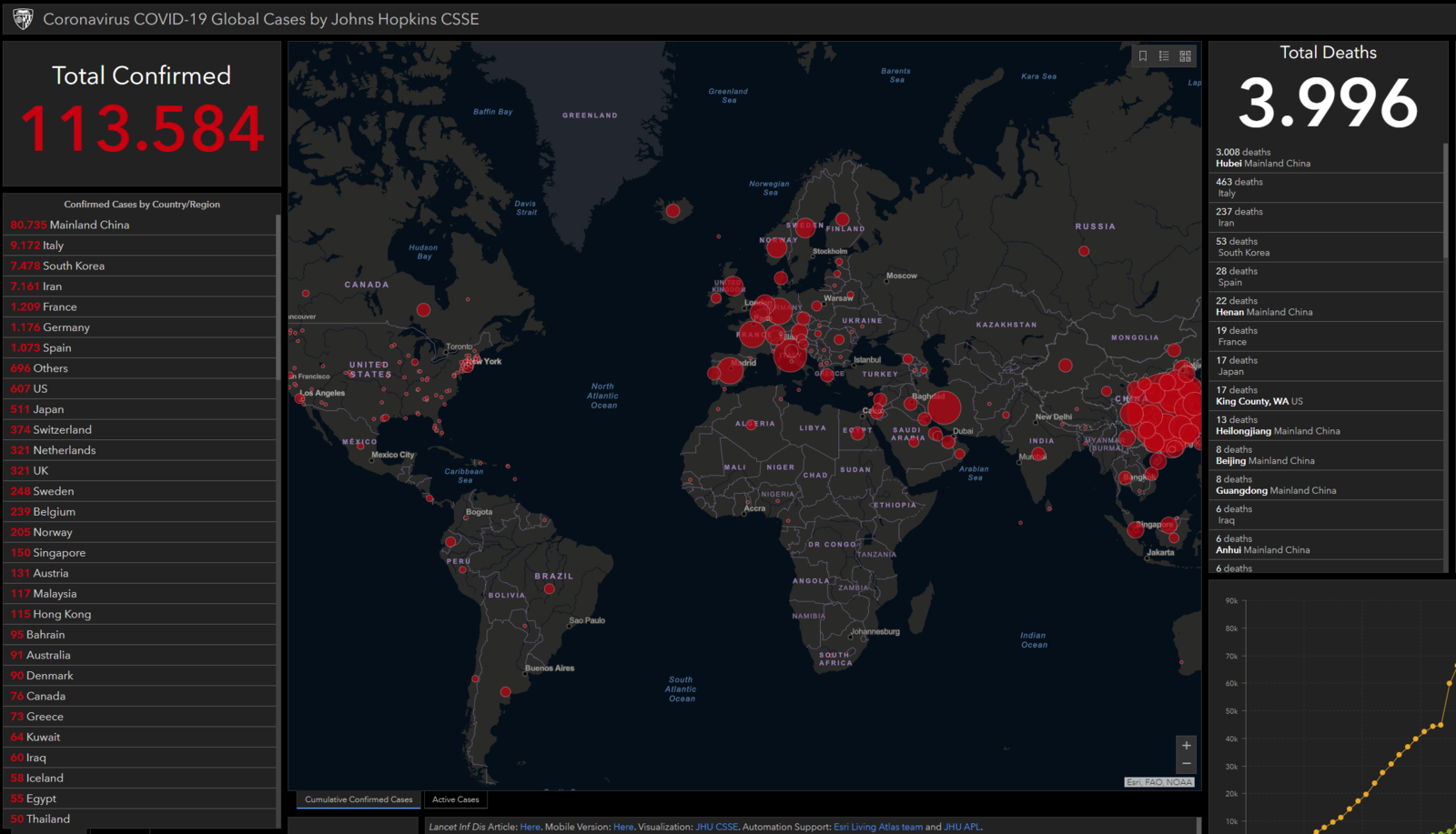Select Belgium in the confirmed list
The width and height of the screenshot is (1456, 834).
[139, 512]
